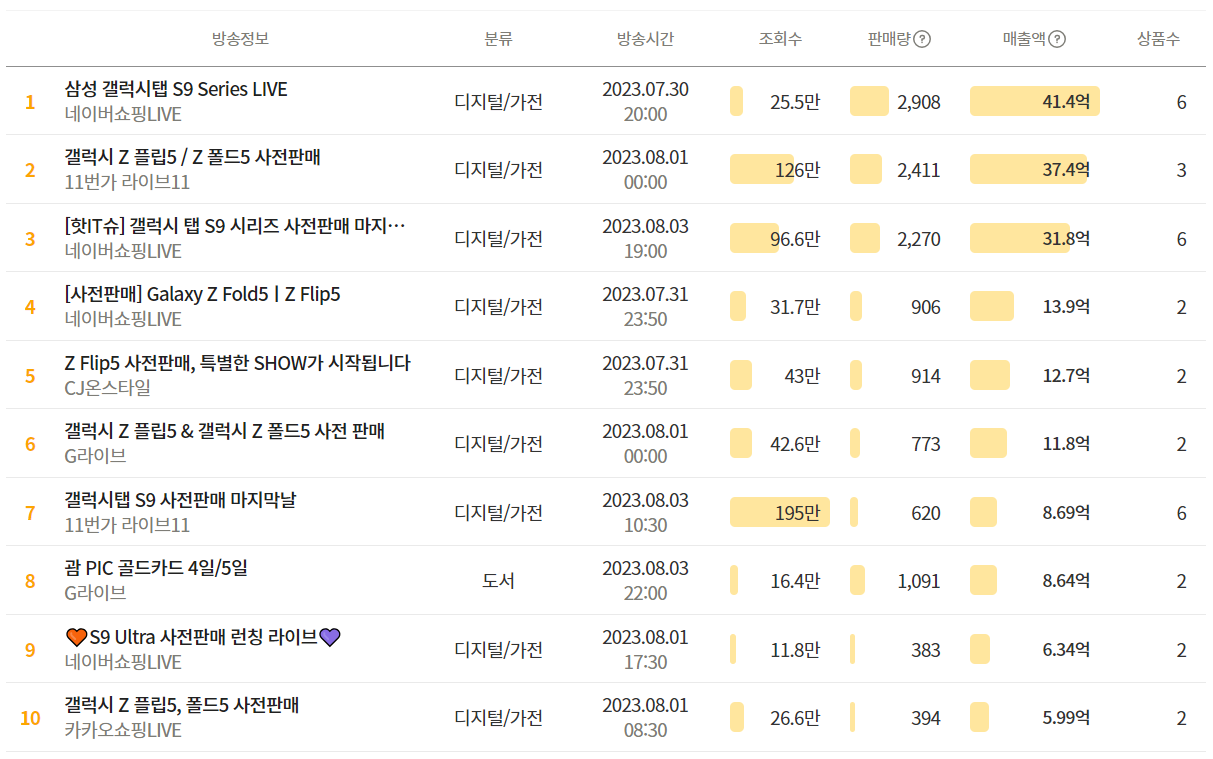
Task: Click G라이브 under 괌 PIC 골드카드
Action: tap(95, 593)
